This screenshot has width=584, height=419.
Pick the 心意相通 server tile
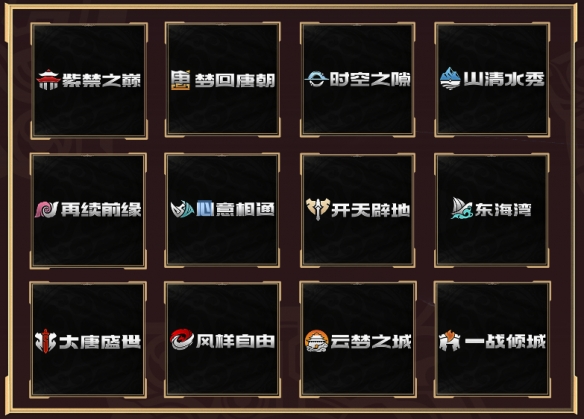click(x=222, y=210)
